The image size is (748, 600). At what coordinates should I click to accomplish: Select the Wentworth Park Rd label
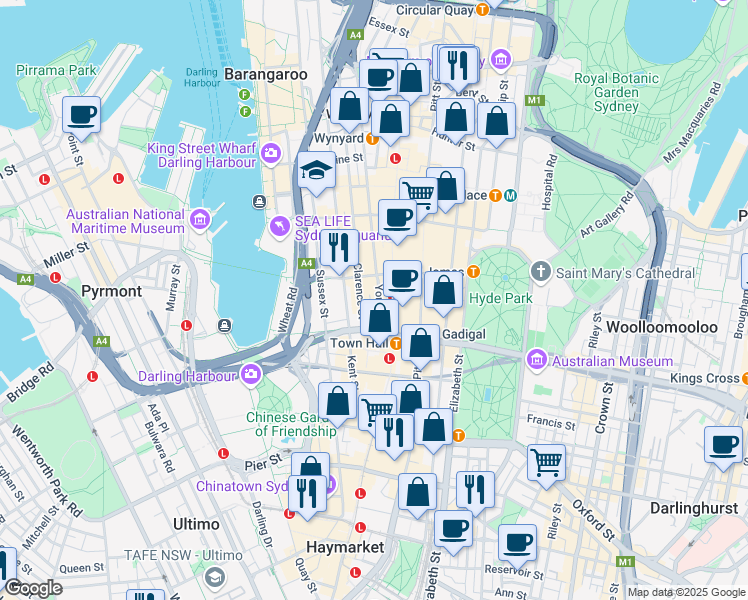(x=46, y=472)
